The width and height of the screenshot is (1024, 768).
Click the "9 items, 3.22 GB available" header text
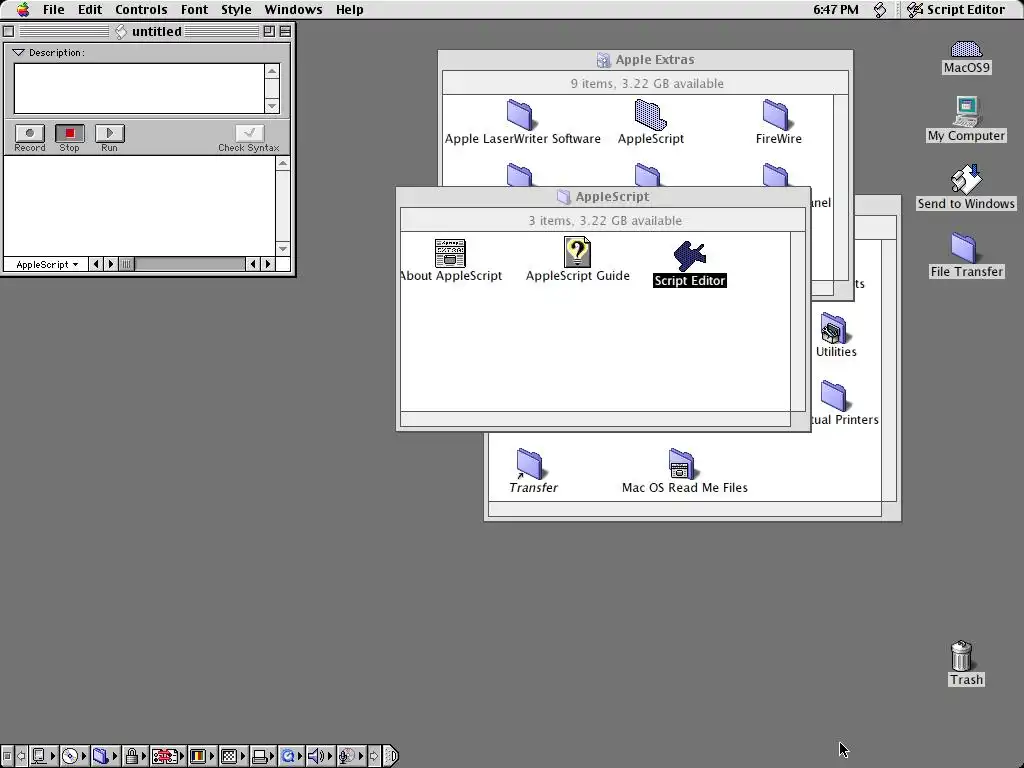[647, 84]
